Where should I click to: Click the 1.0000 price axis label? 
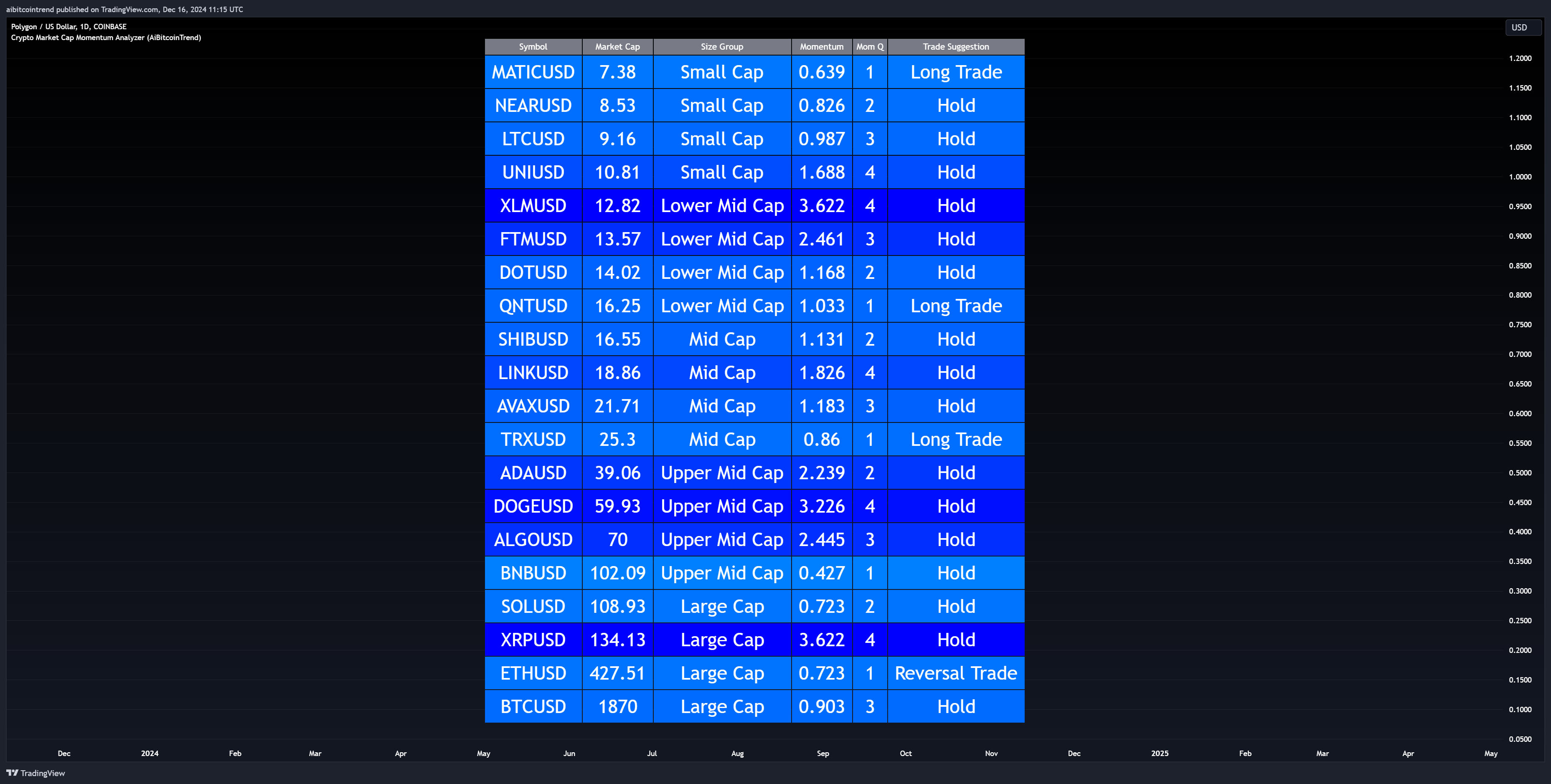[x=1520, y=177]
